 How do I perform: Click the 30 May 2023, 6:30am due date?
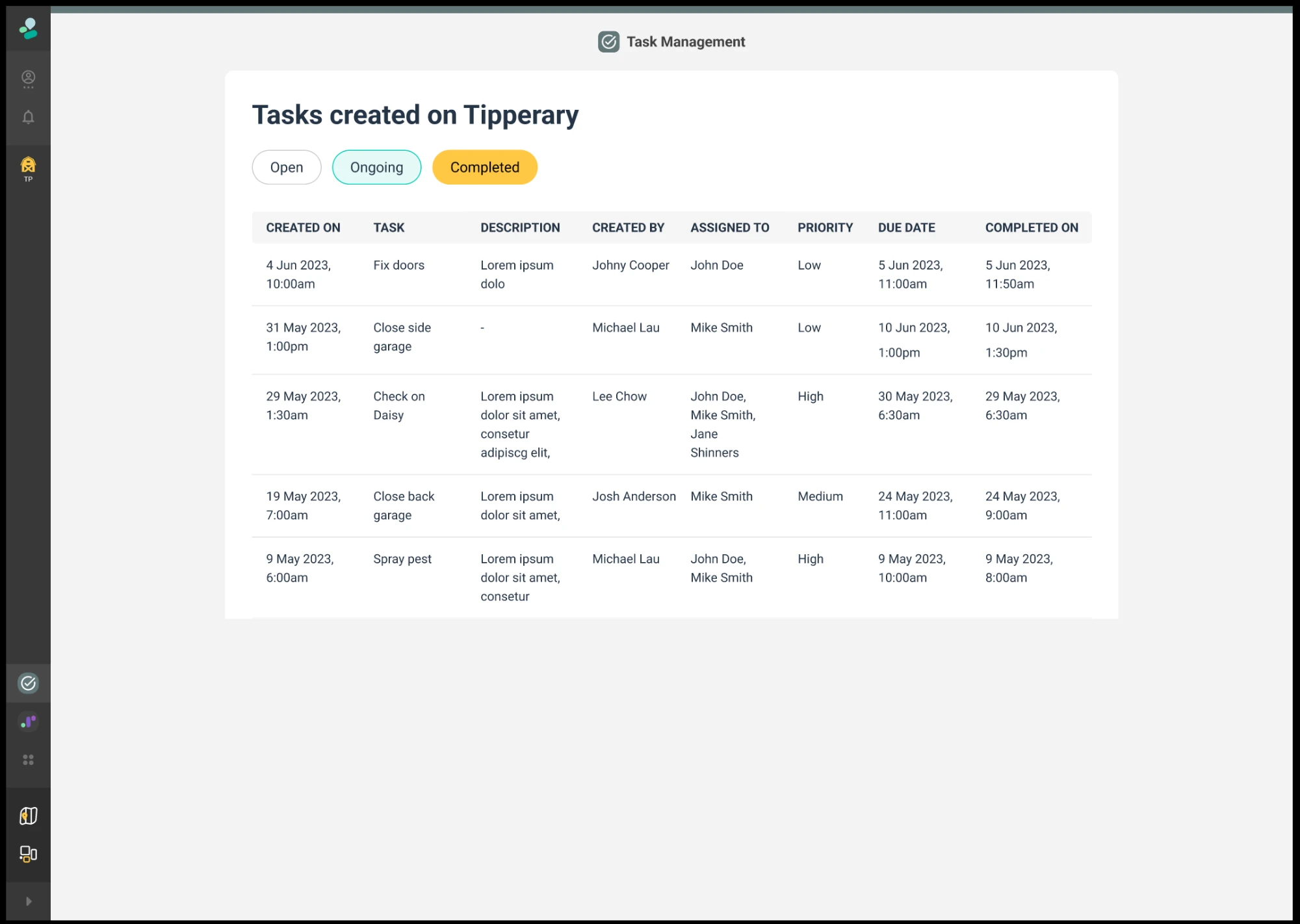coord(915,405)
